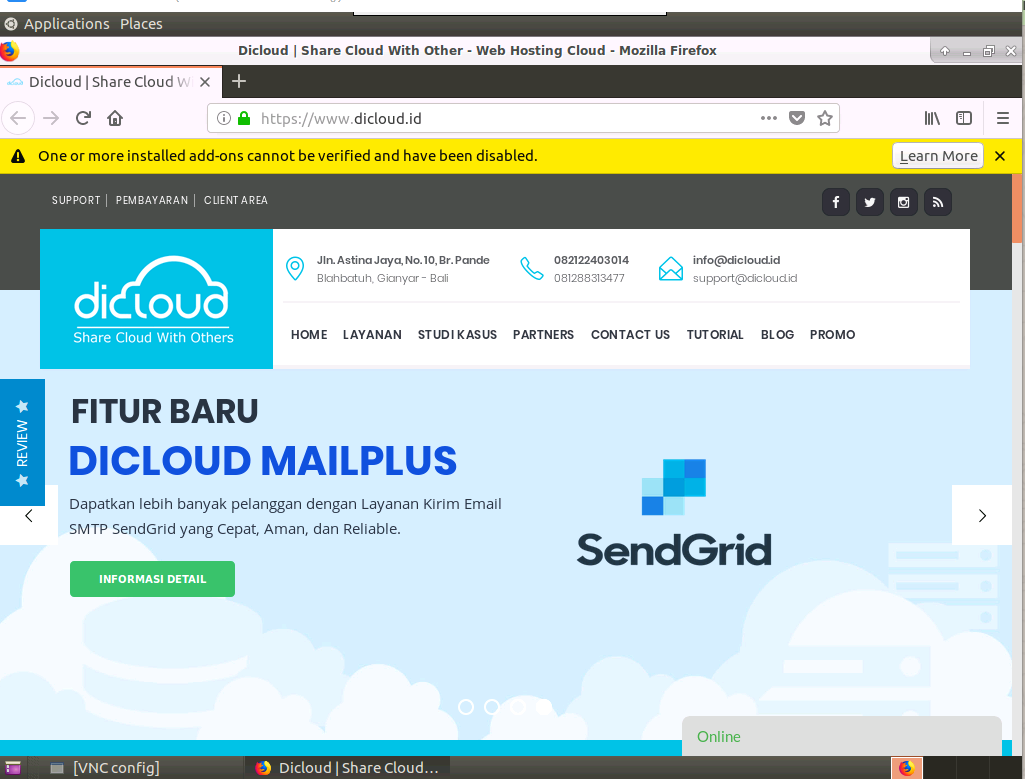Open a new tab with plus button
This screenshot has width=1025, height=779.
[x=239, y=82]
